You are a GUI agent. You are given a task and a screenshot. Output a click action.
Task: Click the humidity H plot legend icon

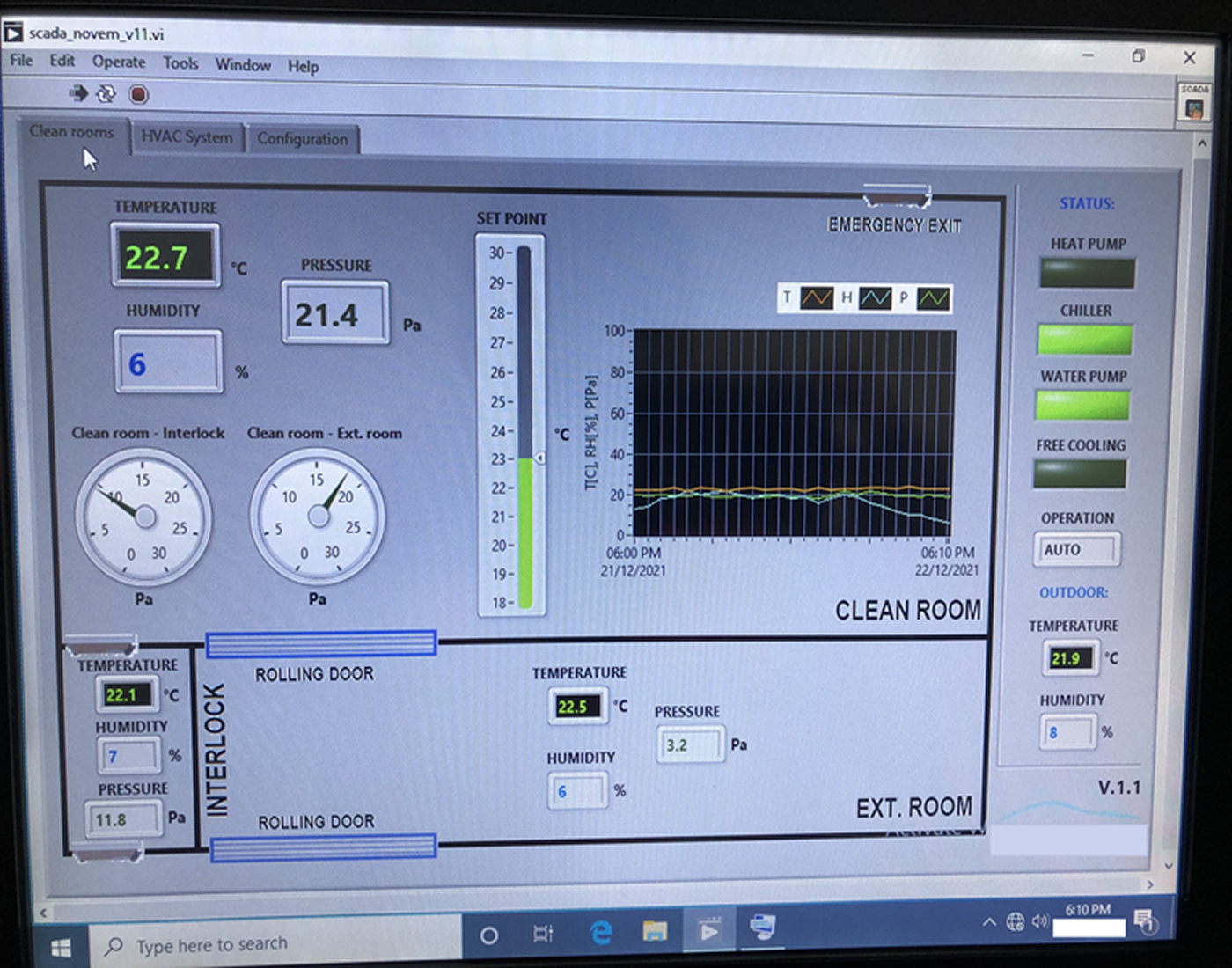pos(875,299)
